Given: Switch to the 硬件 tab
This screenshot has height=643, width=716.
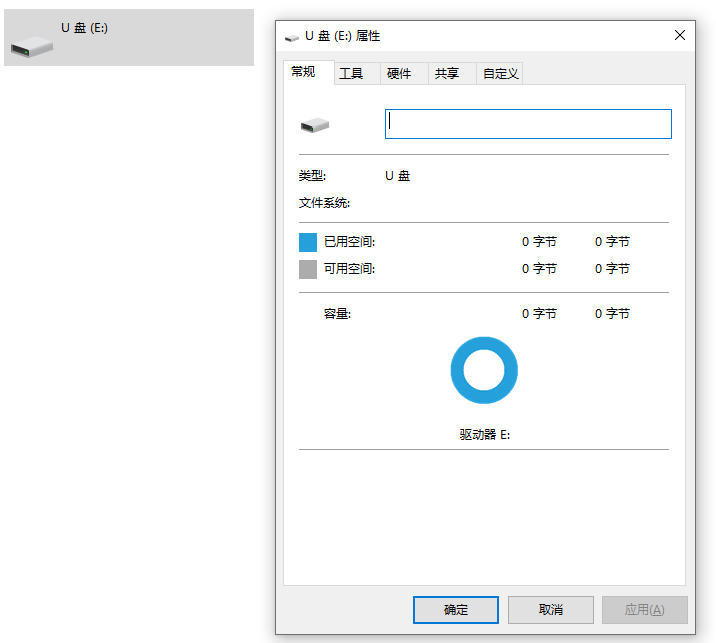Looking at the screenshot, I should pos(399,74).
